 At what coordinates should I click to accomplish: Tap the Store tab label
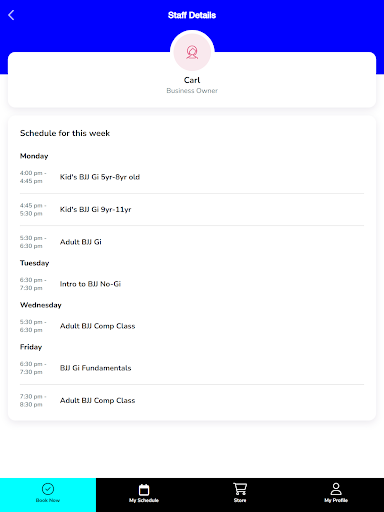click(x=240, y=500)
